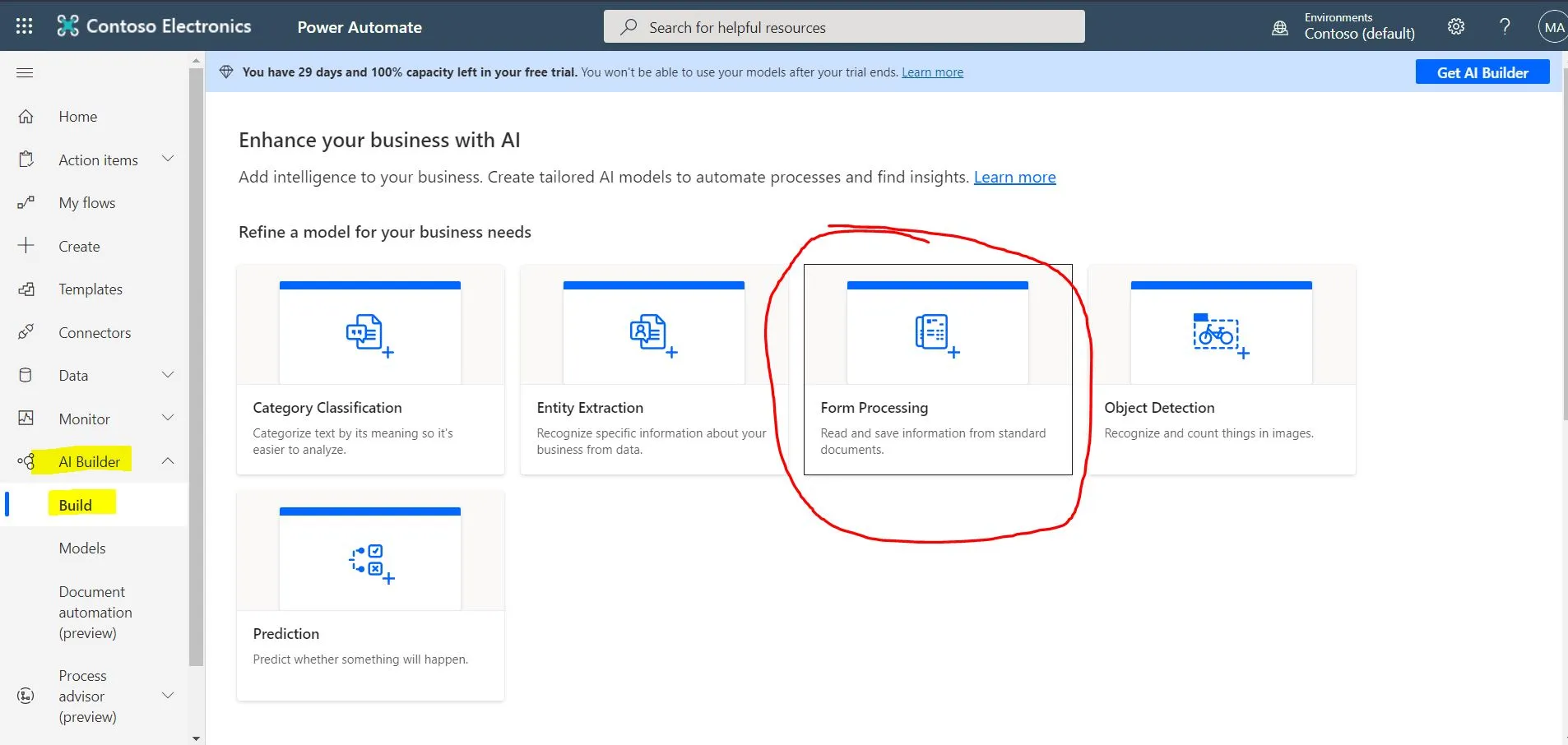Expand the Monitor section chevron
This screenshot has height=745, width=1568.
168,418
